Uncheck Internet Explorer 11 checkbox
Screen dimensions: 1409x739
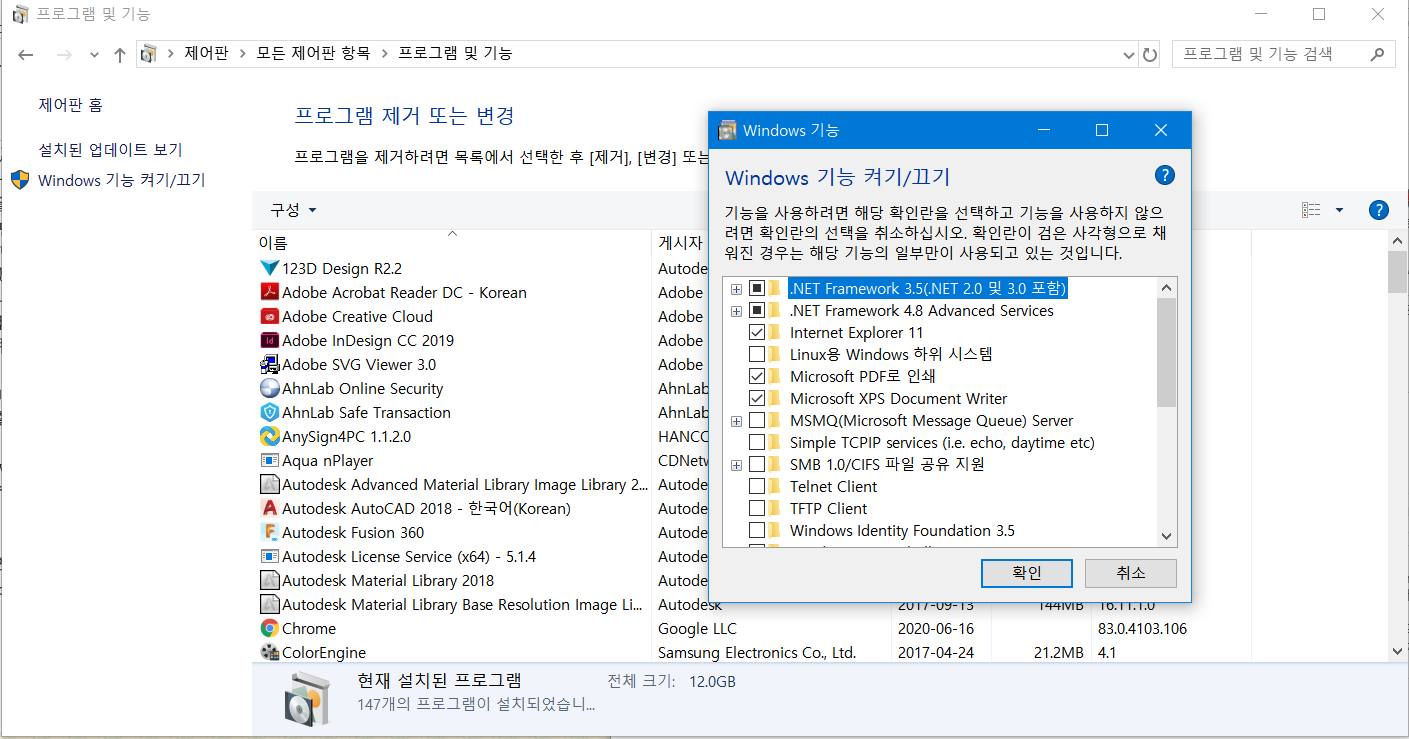(x=757, y=333)
